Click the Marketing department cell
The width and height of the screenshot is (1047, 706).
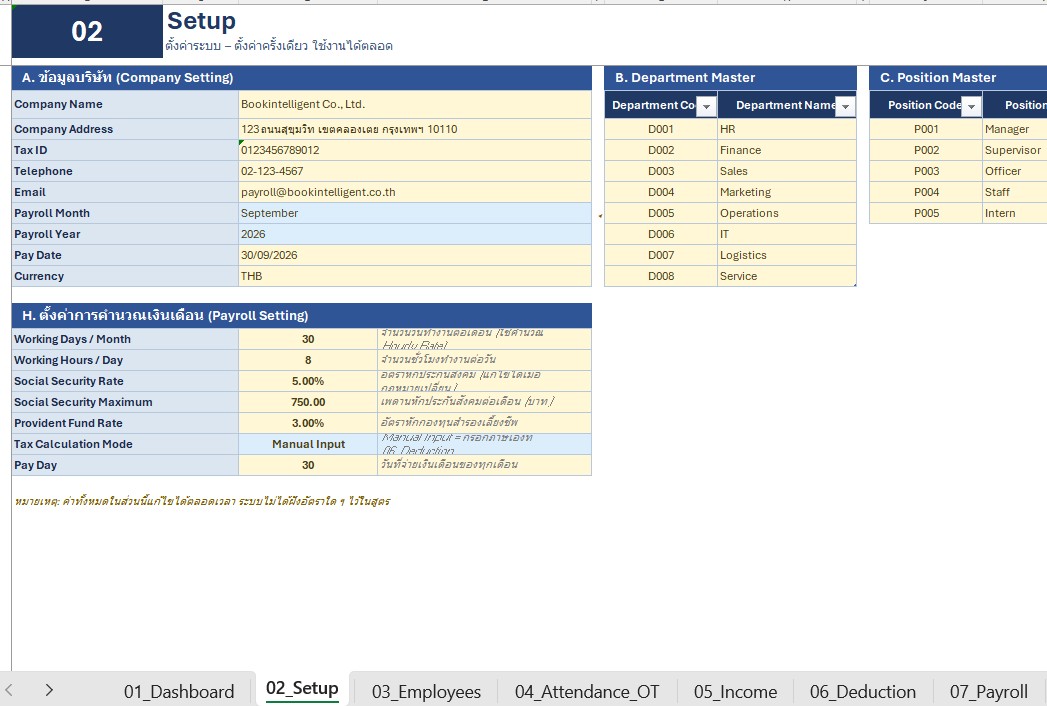(x=787, y=192)
